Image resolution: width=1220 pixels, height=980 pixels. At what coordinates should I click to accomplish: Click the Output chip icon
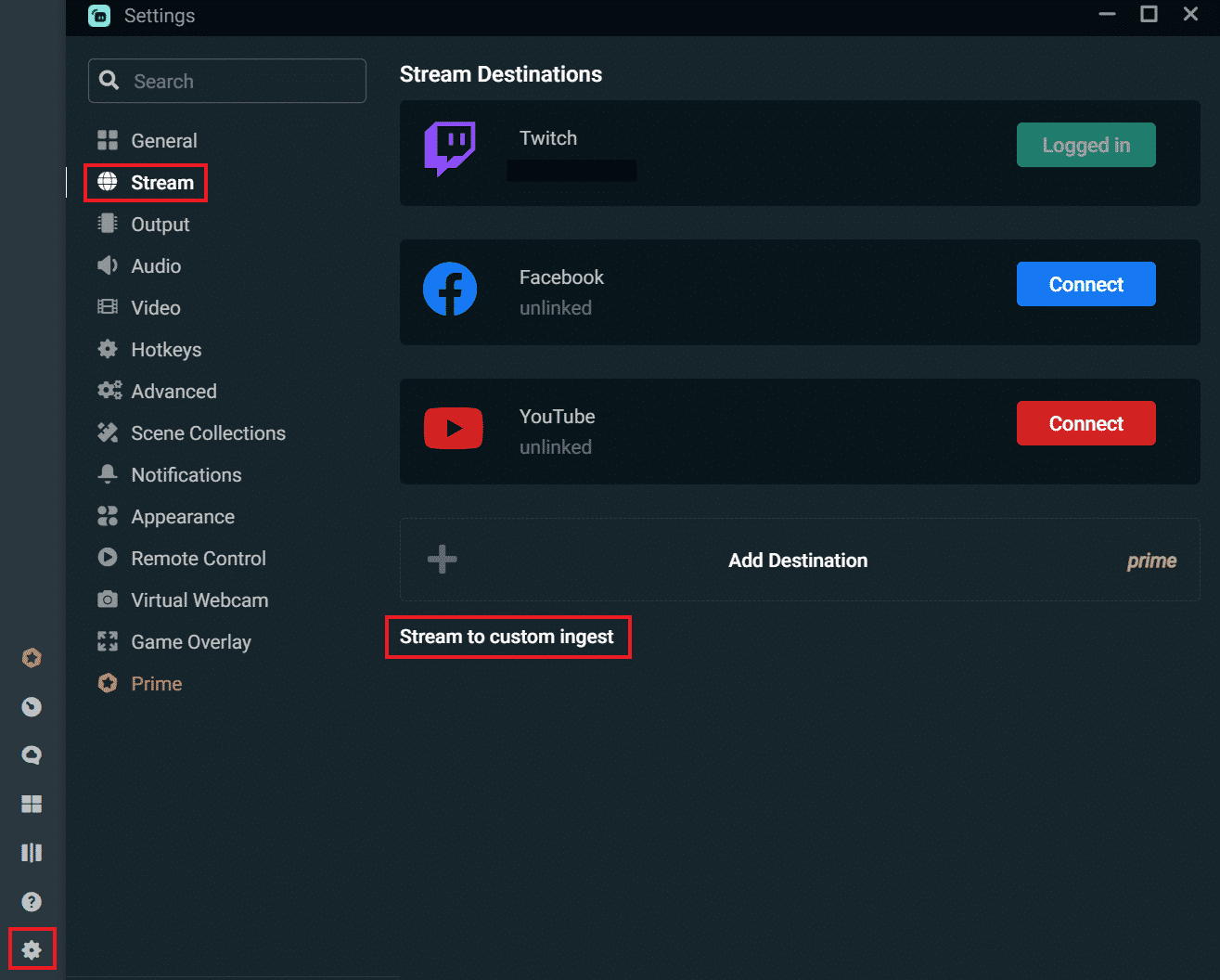click(x=108, y=224)
